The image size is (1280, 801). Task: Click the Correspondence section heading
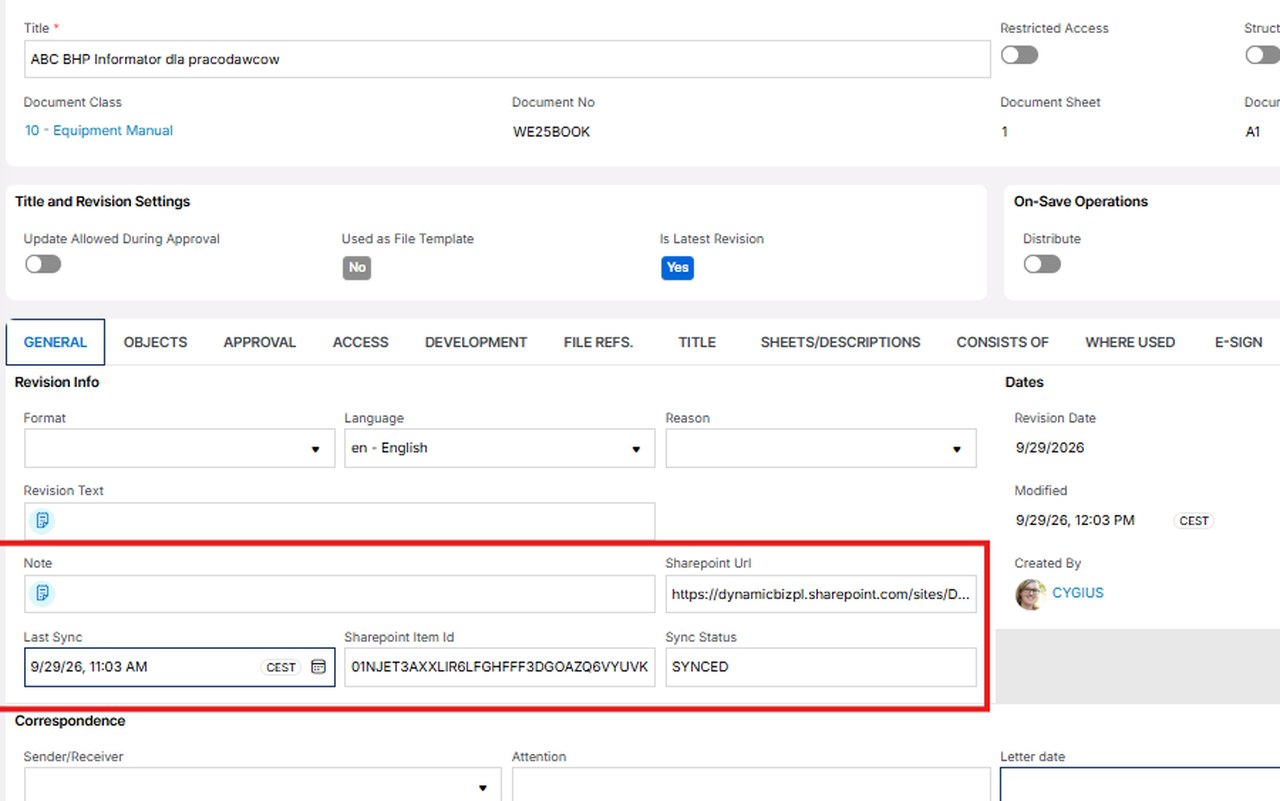70,721
